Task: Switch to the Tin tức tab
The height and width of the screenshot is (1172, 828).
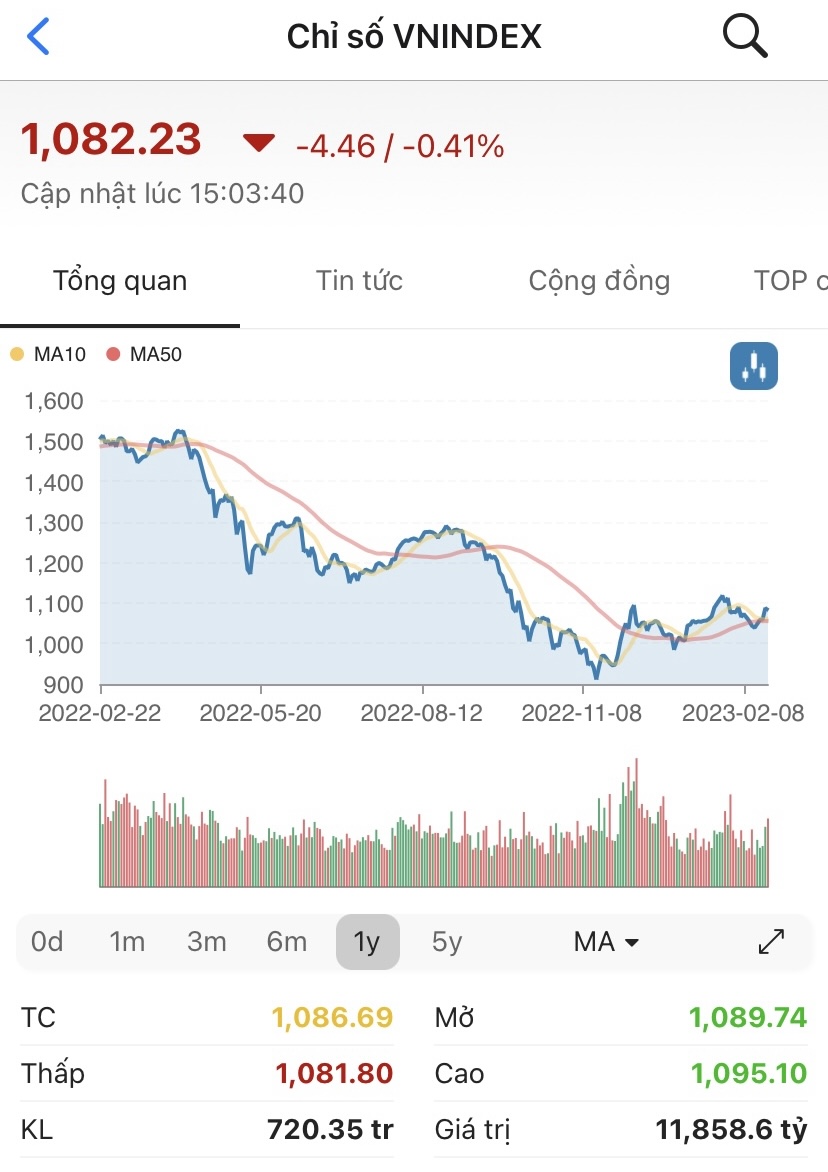Action: [359, 281]
